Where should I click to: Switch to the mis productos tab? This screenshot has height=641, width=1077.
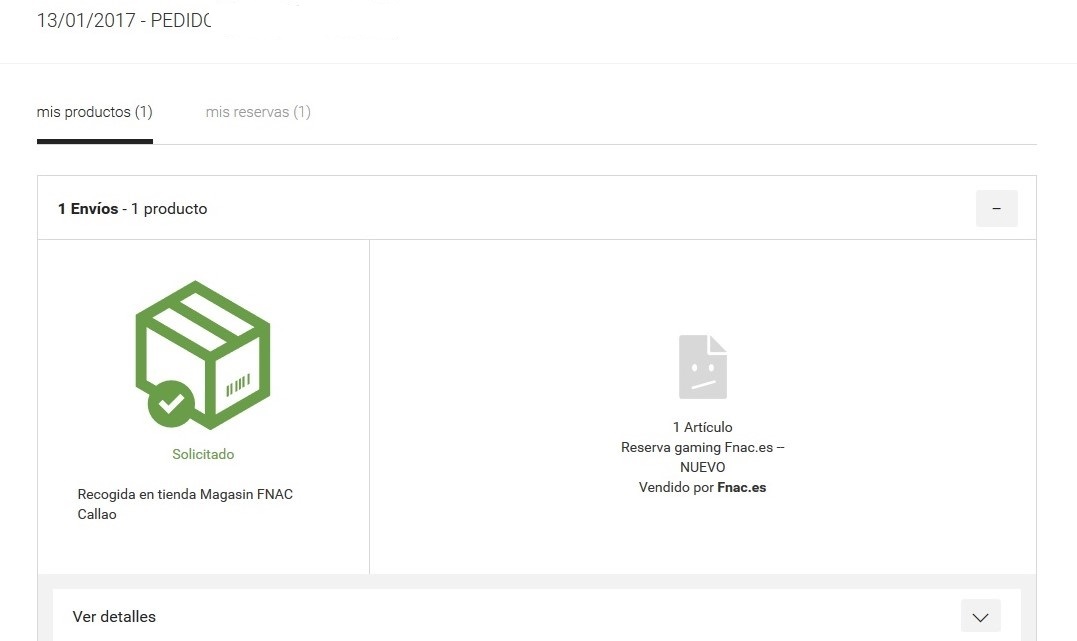95,112
